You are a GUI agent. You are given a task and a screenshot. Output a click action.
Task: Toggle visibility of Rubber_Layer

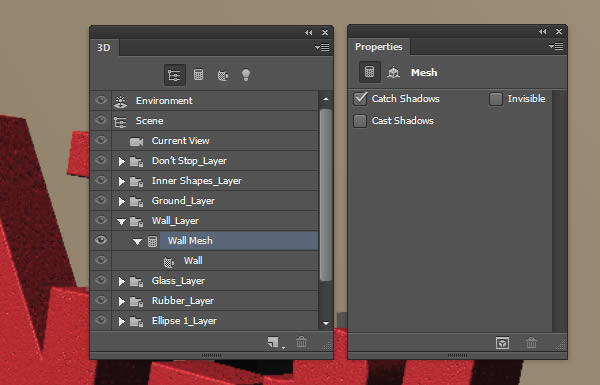[101, 300]
